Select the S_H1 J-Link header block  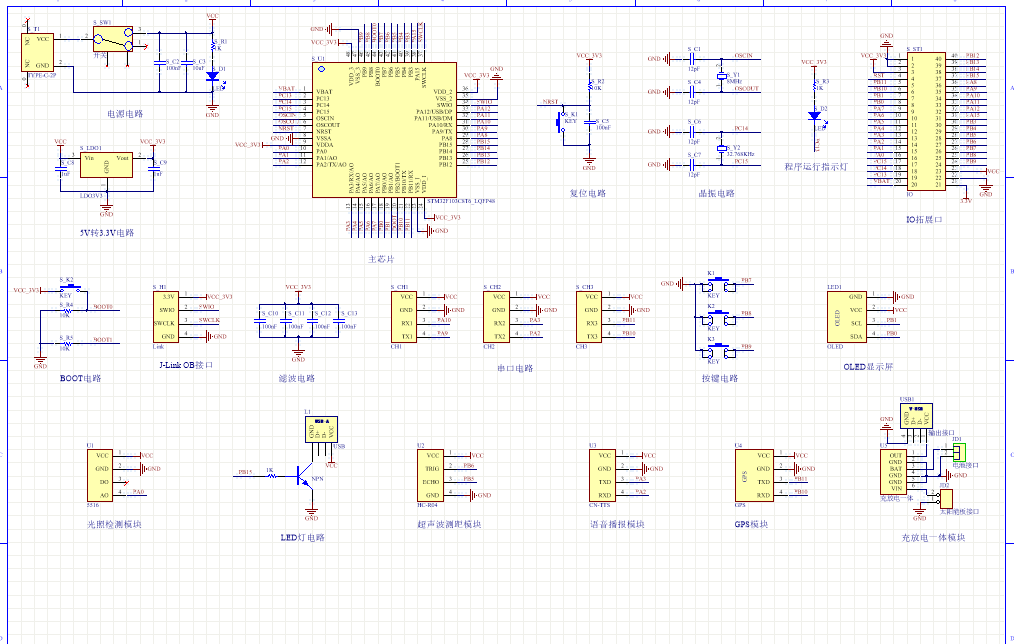pyautogui.click(x=166, y=315)
